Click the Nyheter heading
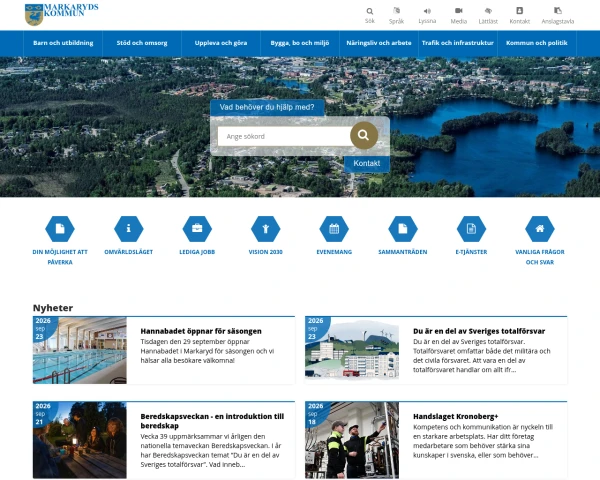Viewport: 600px width, 480px height. tap(53, 308)
